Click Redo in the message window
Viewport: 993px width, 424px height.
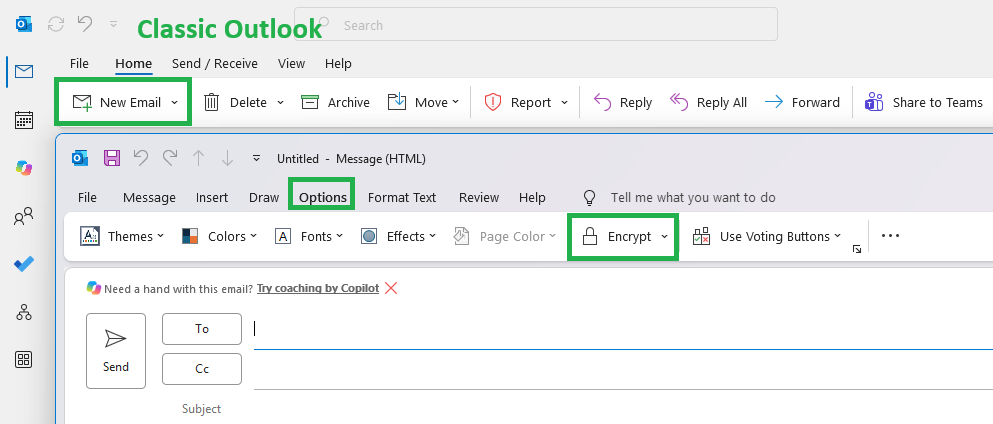coord(170,158)
